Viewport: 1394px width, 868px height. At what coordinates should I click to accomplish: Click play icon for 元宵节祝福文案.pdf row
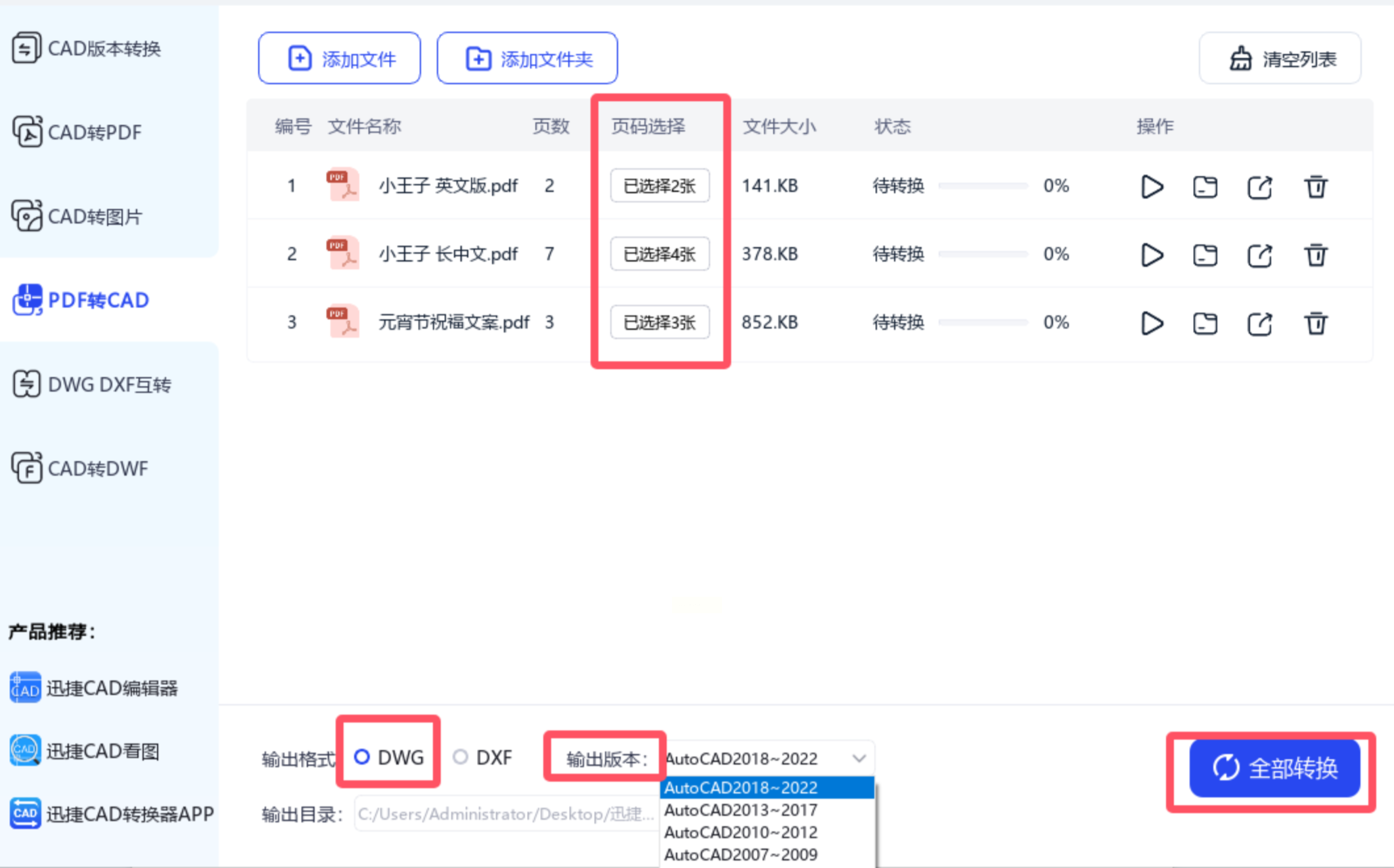pos(1152,323)
